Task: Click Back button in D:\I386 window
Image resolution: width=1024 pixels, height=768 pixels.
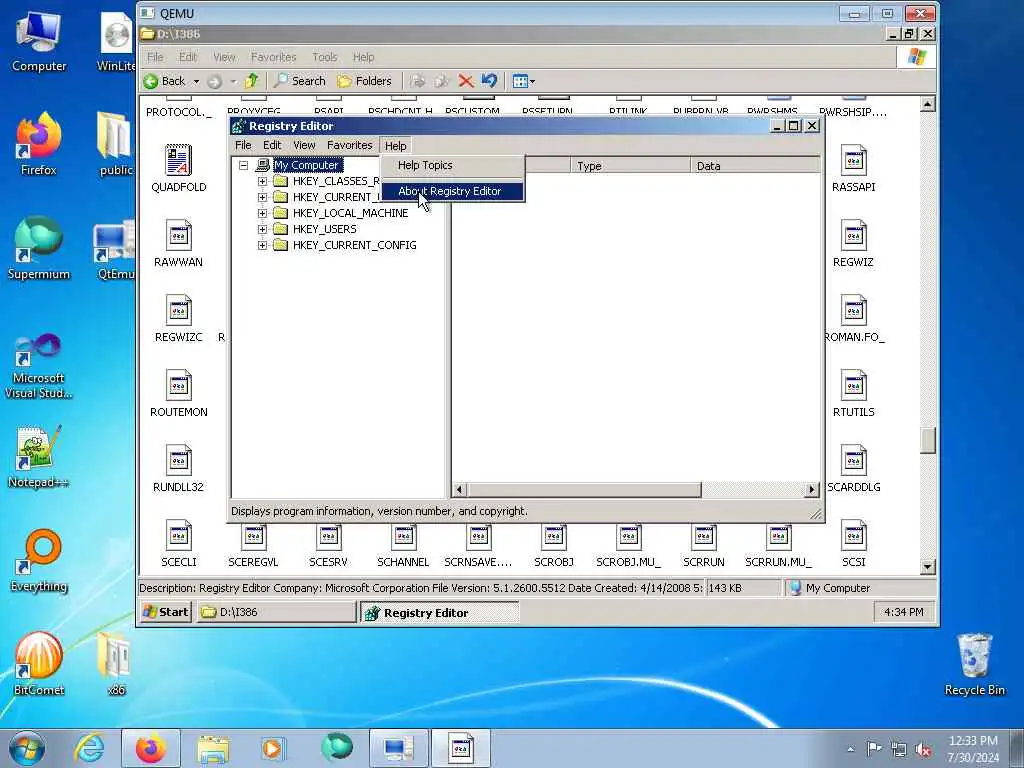Action: coord(165,81)
